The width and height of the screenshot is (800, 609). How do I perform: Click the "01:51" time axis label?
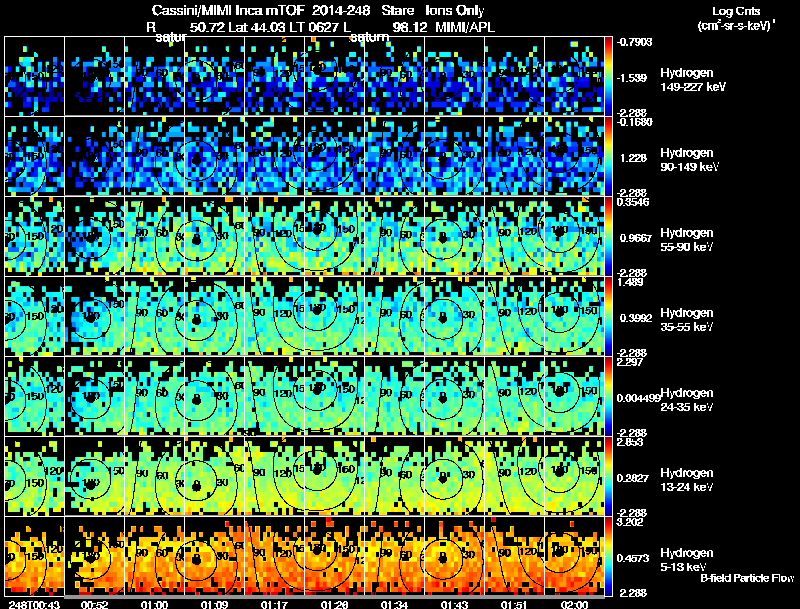(514, 604)
